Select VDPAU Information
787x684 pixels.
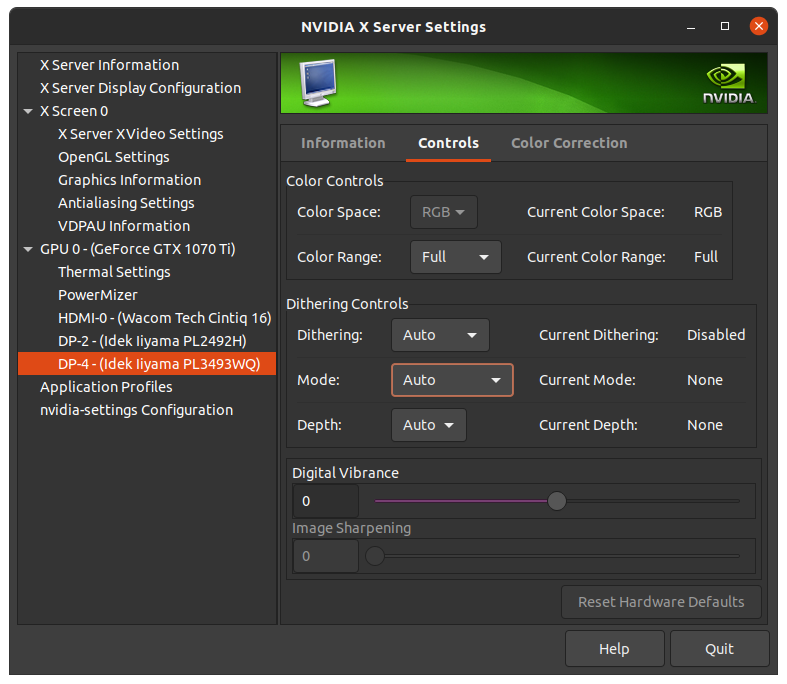(x=124, y=226)
